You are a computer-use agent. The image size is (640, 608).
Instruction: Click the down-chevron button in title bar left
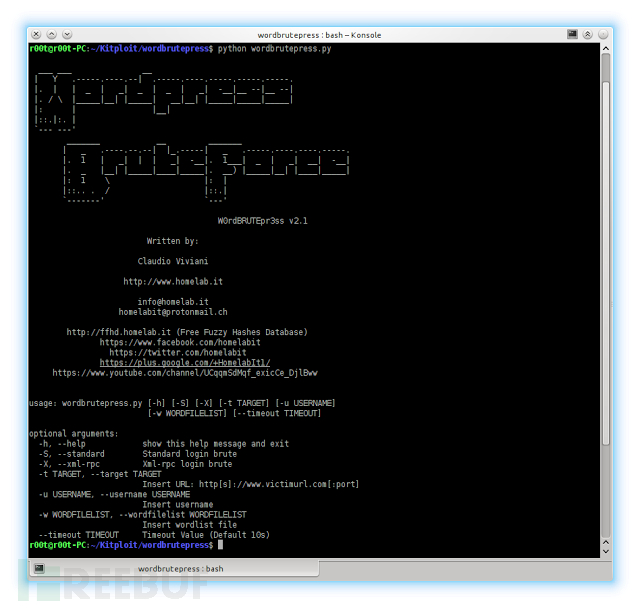coord(67,34)
